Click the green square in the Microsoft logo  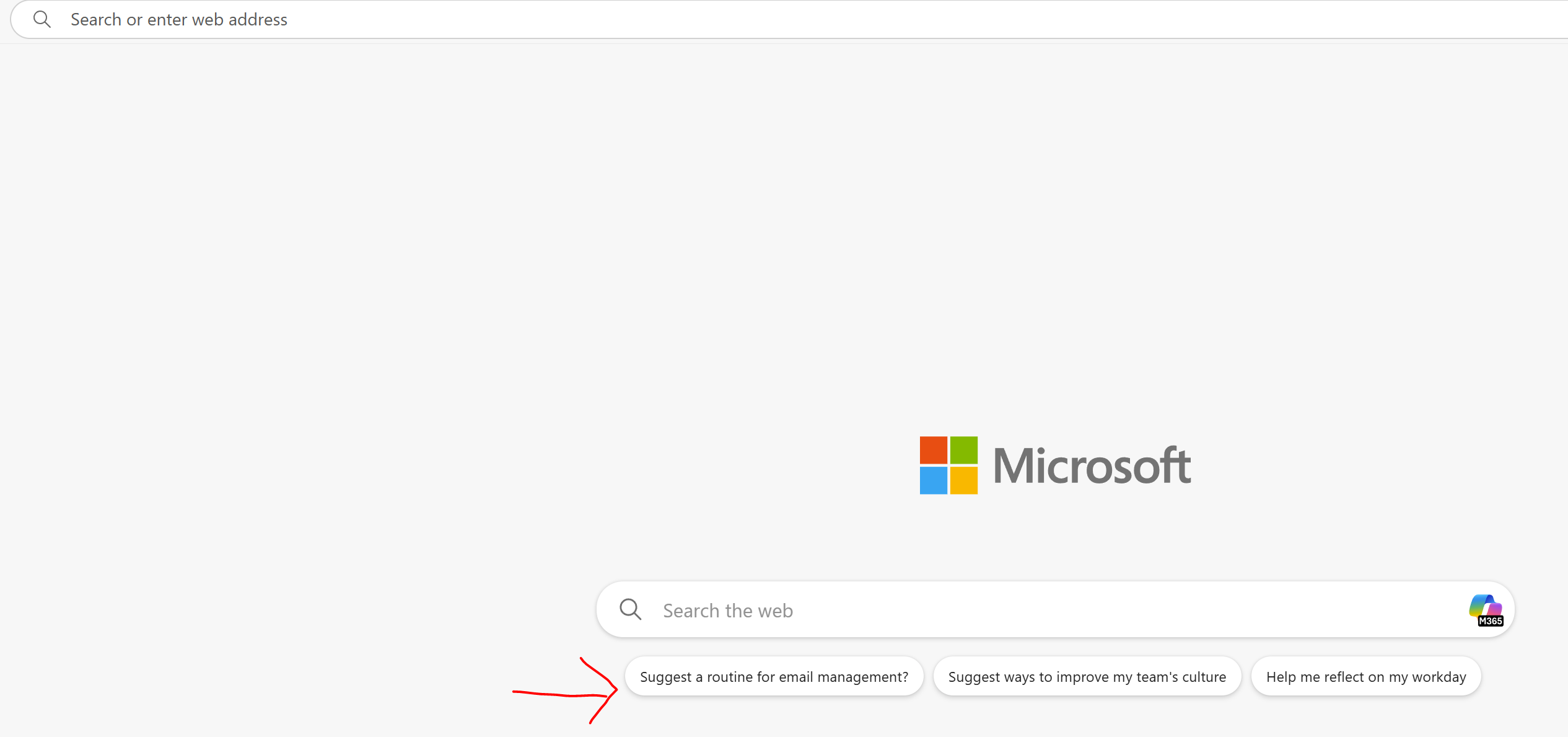[963, 450]
